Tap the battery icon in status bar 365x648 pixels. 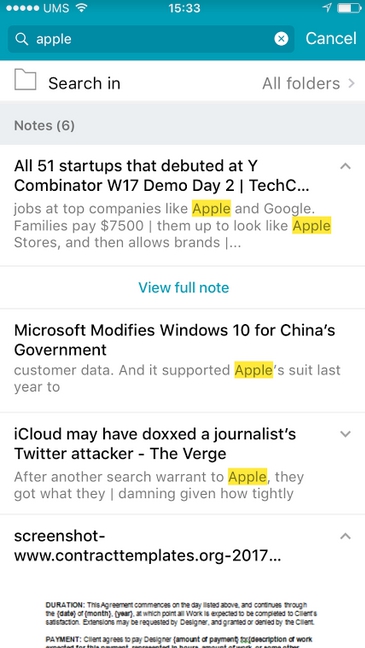347,7
